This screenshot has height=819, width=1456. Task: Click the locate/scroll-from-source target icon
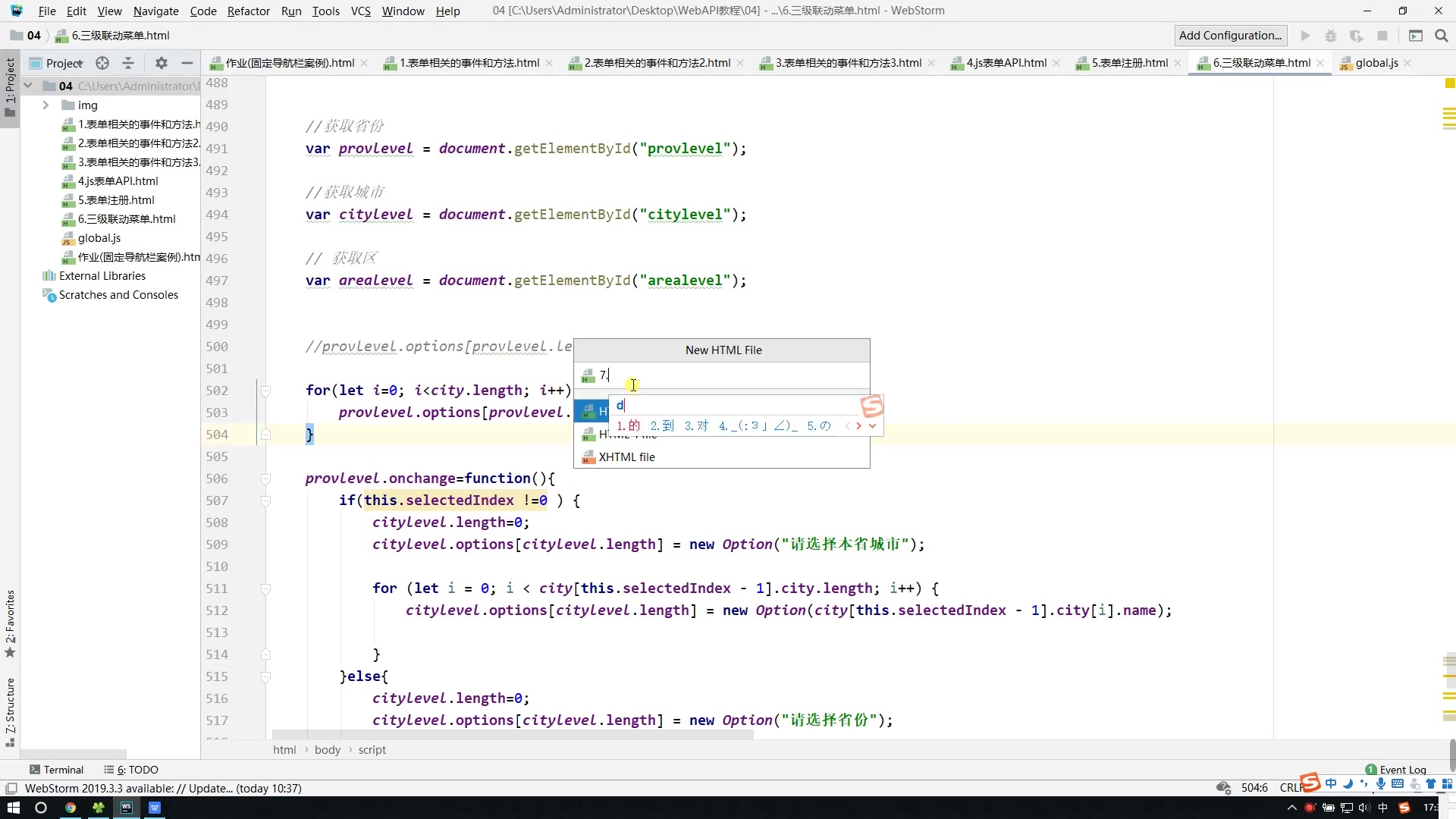[x=102, y=63]
